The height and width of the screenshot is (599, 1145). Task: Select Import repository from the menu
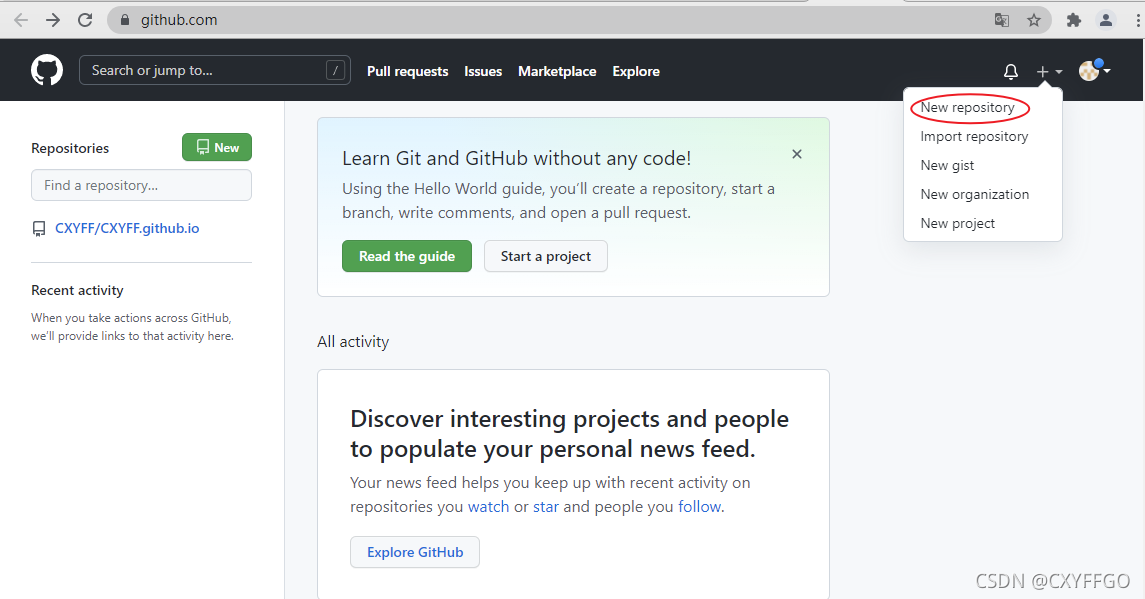973,137
